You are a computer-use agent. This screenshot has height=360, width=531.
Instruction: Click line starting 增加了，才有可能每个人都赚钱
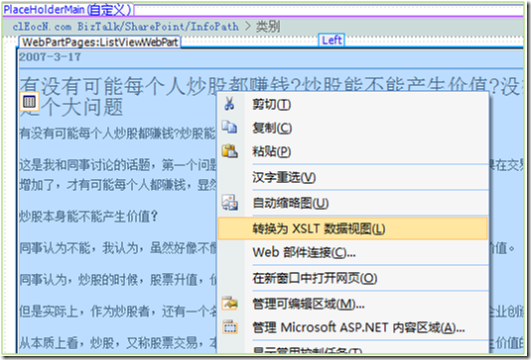pos(118,185)
